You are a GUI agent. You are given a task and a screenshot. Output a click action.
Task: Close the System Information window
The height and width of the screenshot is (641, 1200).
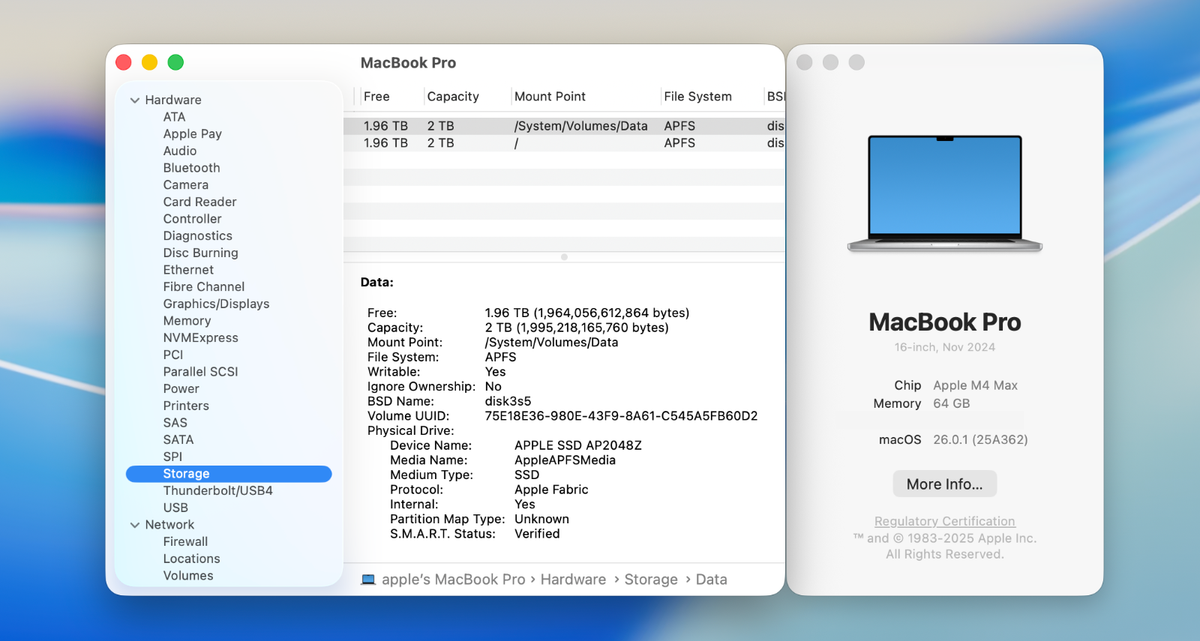[124, 62]
